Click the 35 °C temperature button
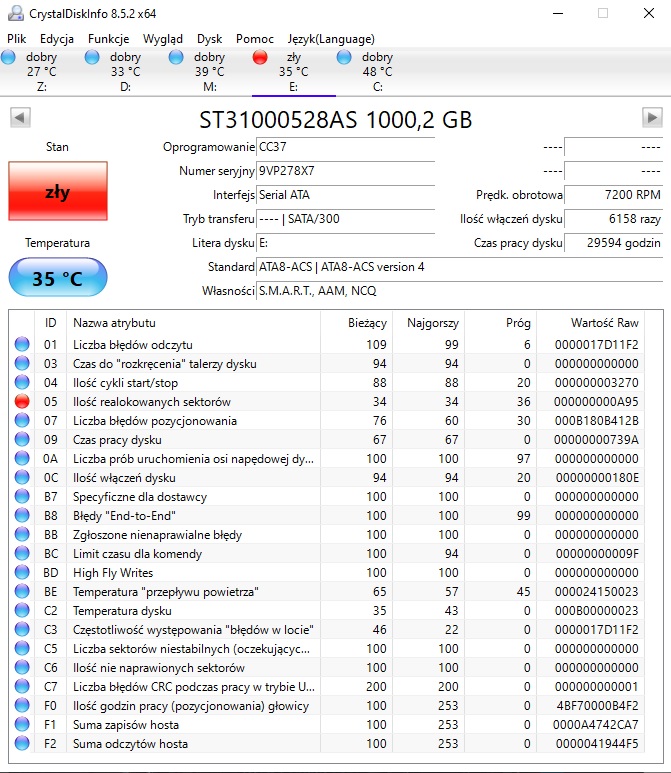Viewport: 671px width, 773px height. click(x=58, y=278)
